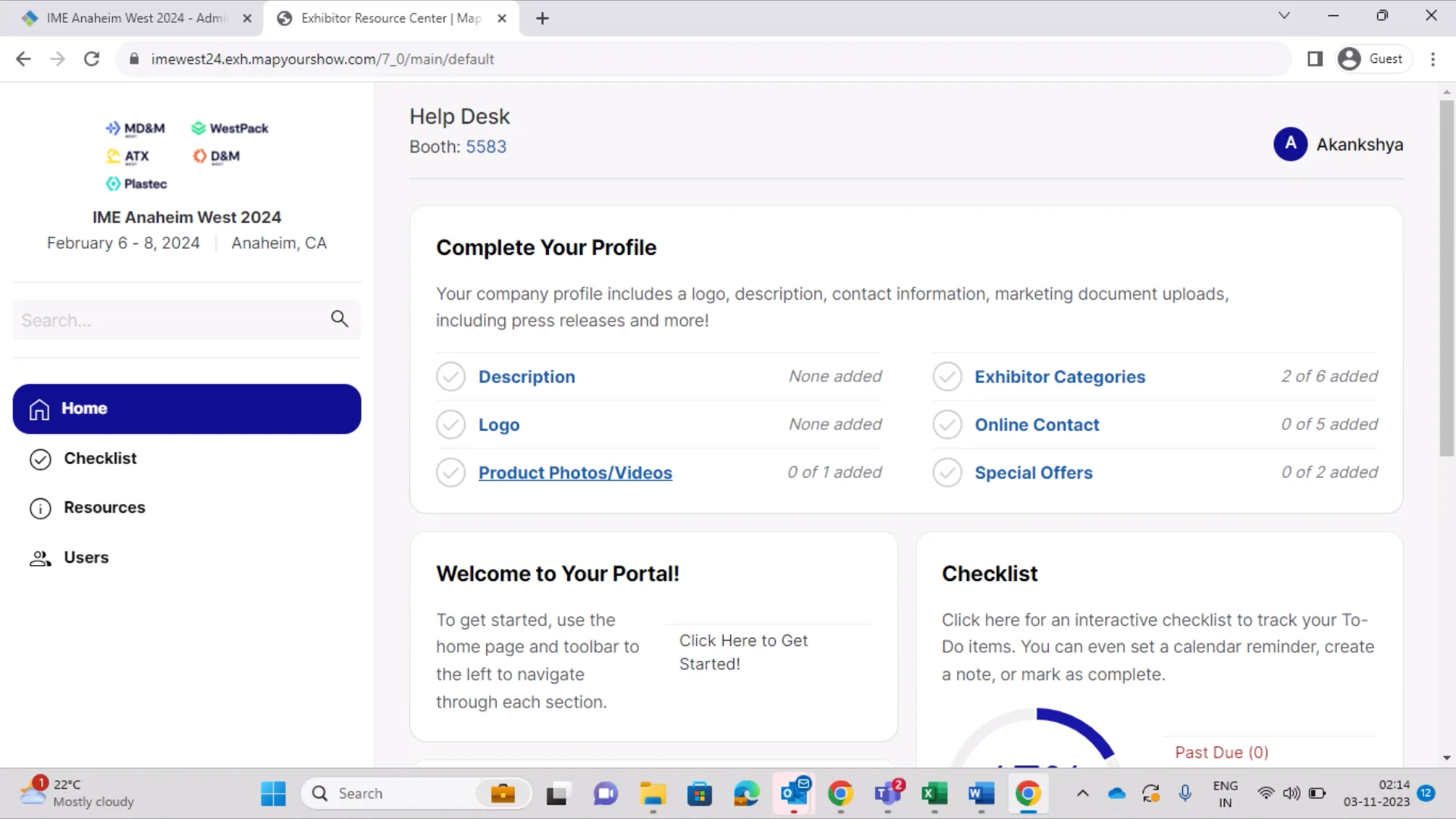Open the Home sidebar item

pyautogui.click(x=187, y=409)
